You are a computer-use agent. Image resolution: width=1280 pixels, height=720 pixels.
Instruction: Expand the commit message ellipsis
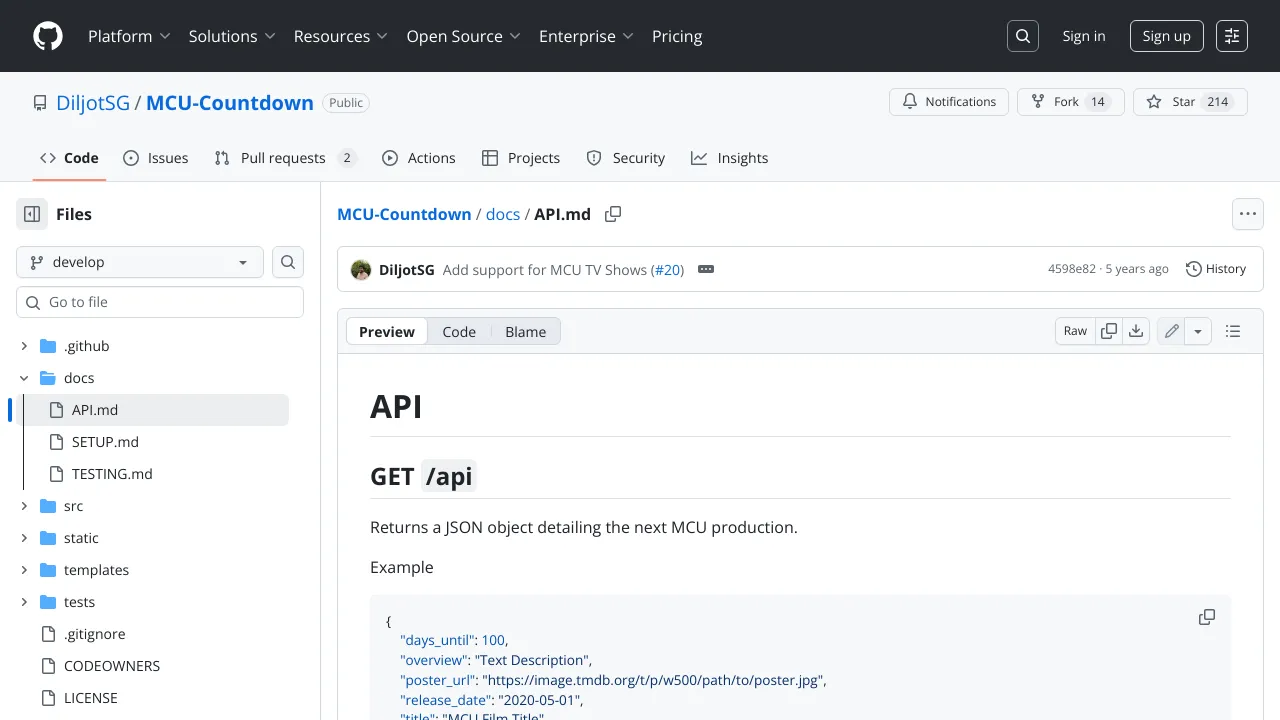click(x=706, y=269)
